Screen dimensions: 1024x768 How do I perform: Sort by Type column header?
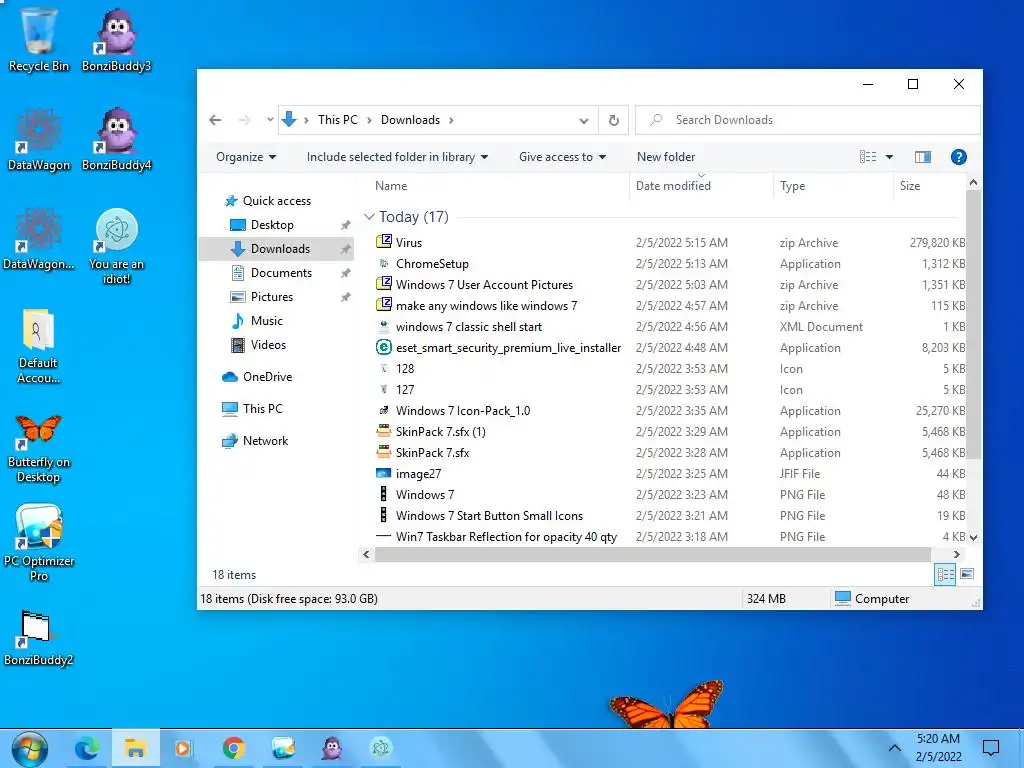[x=833, y=186]
